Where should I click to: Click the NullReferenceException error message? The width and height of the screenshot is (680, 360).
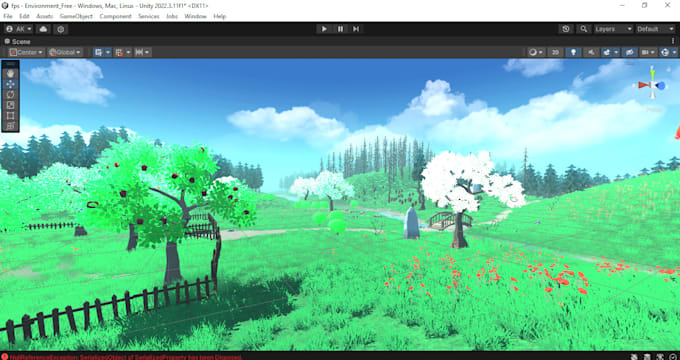point(122,357)
